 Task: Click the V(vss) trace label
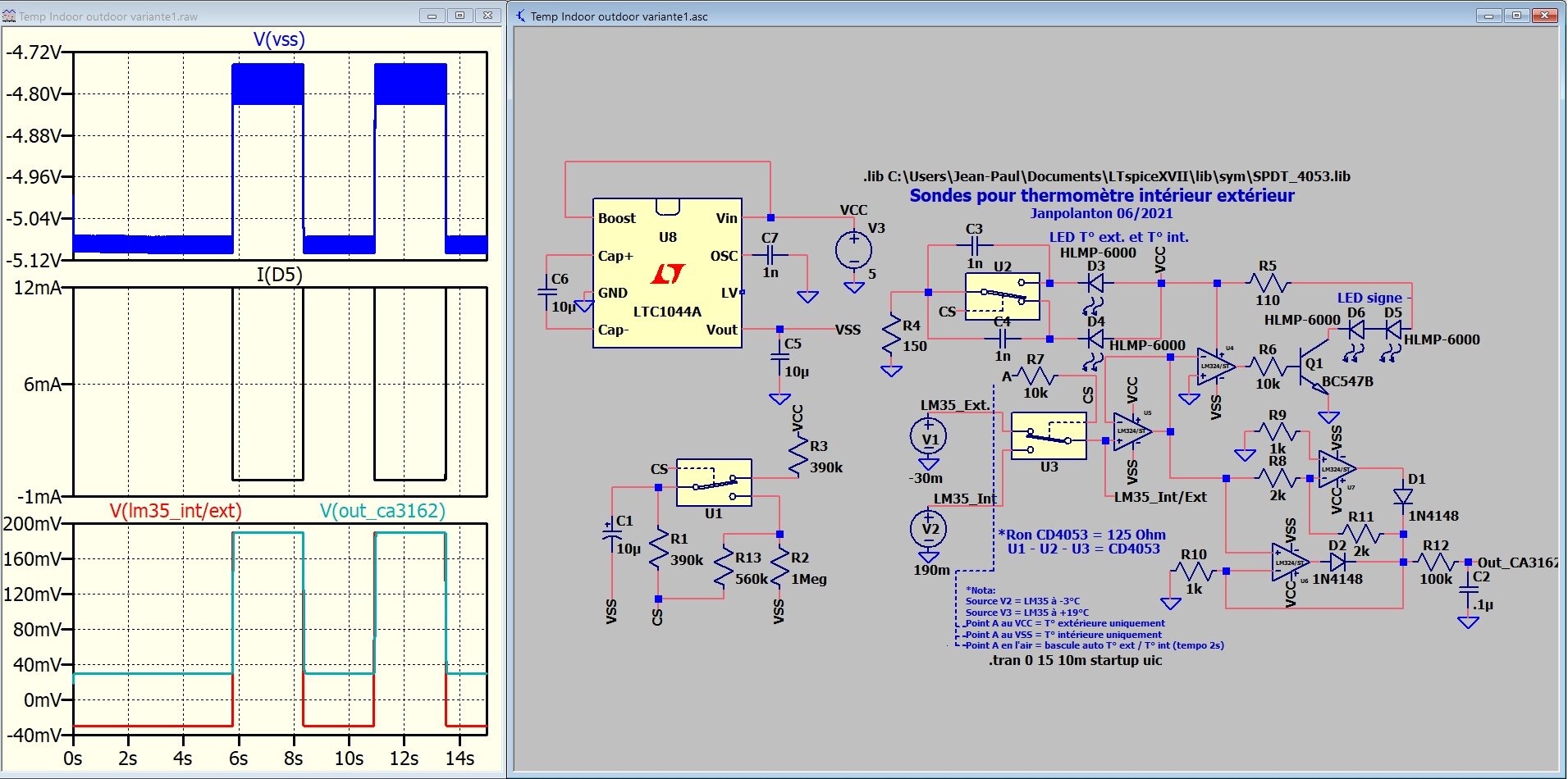[279, 39]
